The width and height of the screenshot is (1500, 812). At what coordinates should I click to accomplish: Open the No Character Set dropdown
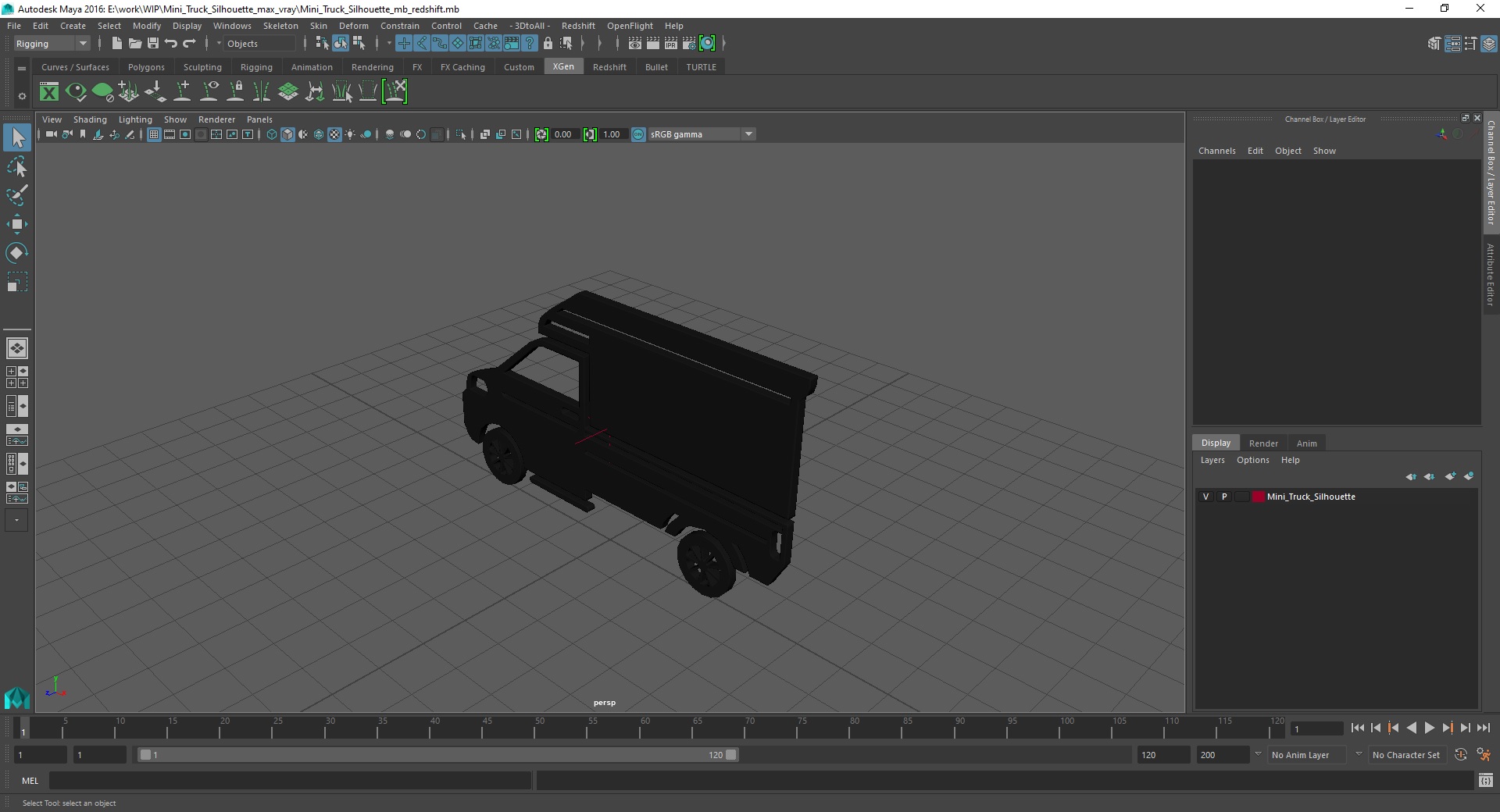(x=1406, y=755)
